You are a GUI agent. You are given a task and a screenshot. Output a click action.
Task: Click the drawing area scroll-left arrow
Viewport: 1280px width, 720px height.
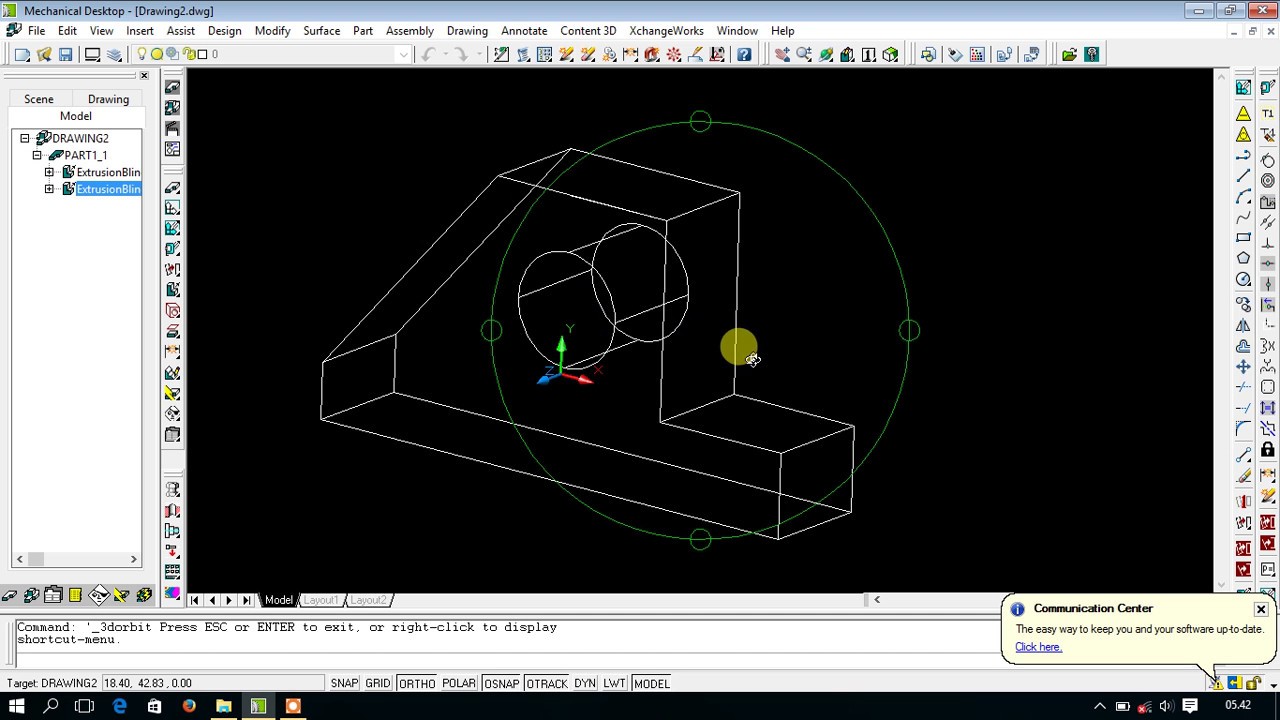pyautogui.click(x=877, y=600)
